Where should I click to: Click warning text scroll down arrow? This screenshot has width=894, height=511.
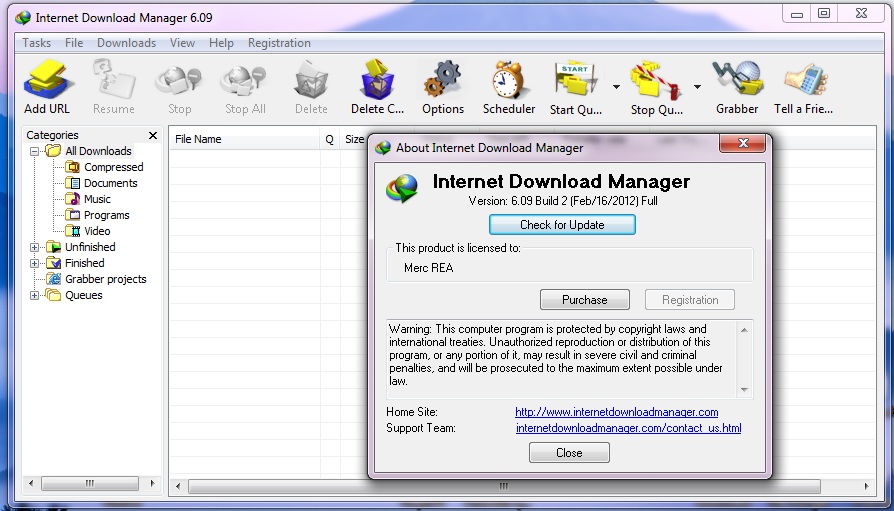coord(744,390)
